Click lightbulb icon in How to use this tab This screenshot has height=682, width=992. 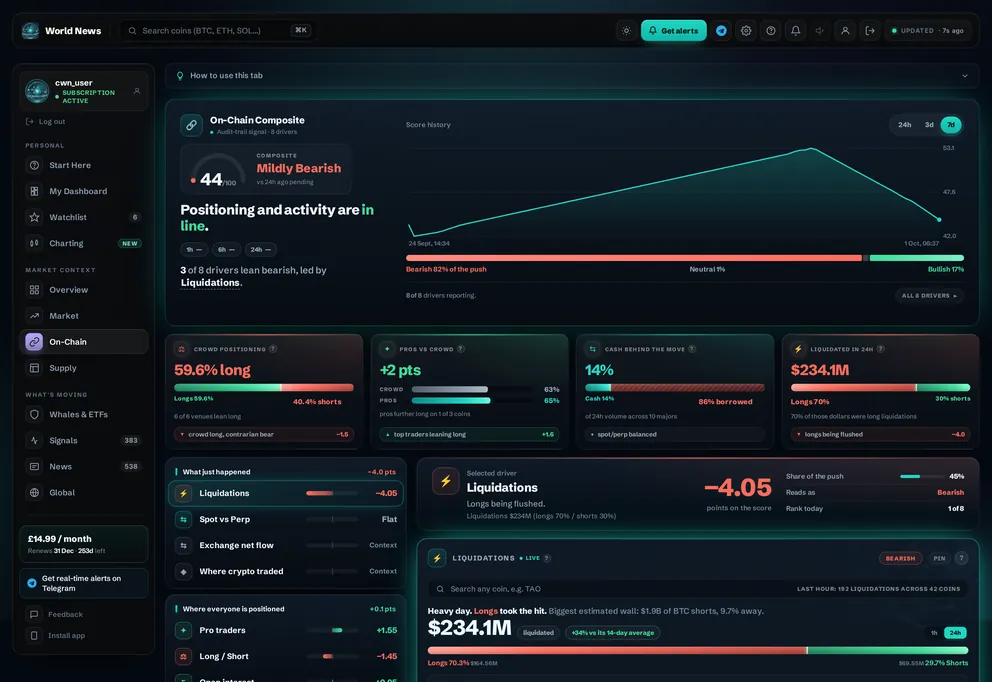coord(180,76)
